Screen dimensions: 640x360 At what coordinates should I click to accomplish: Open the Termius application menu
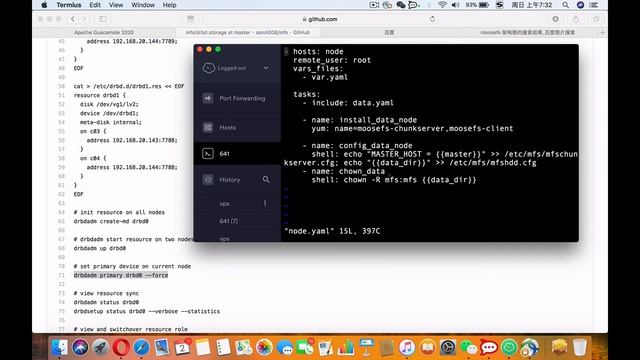[69, 5]
